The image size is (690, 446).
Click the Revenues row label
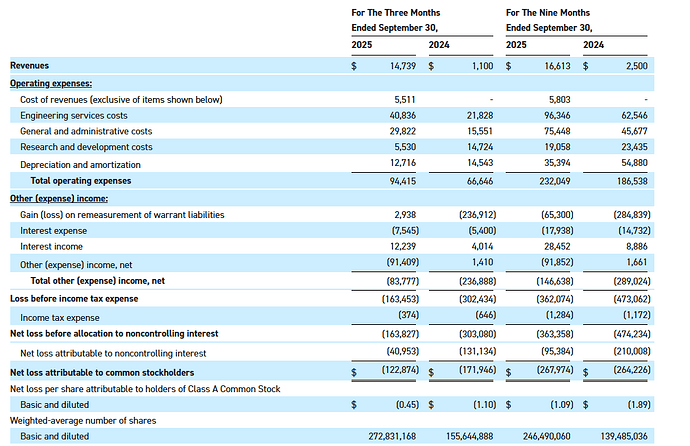(x=30, y=65)
